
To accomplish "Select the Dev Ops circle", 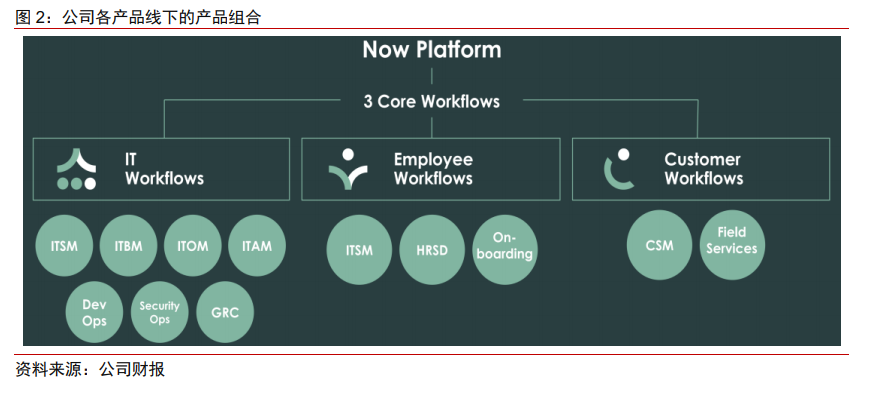I will [94, 313].
